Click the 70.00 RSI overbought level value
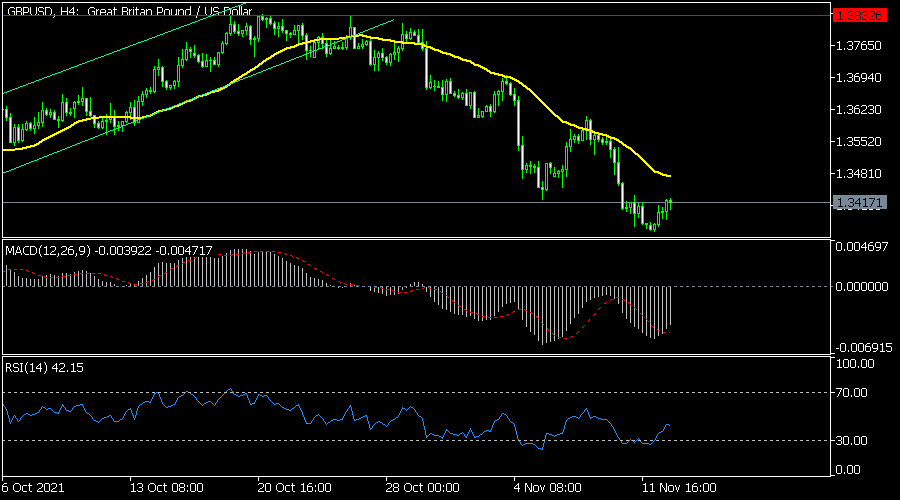 point(852,393)
